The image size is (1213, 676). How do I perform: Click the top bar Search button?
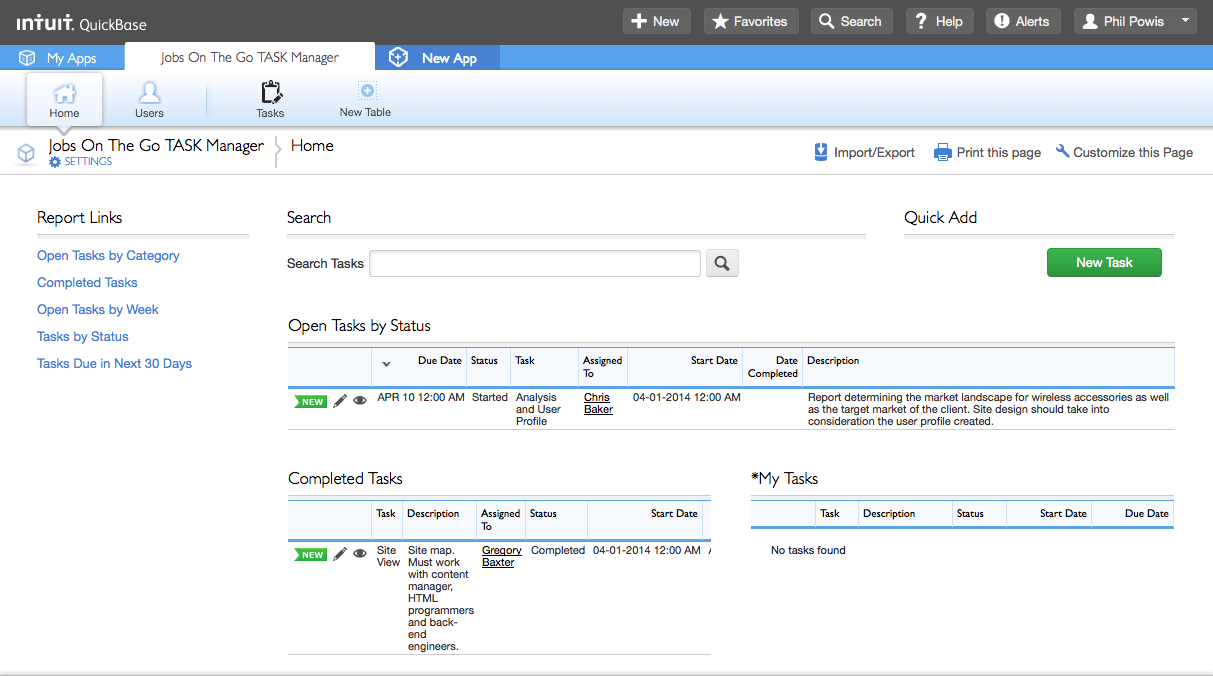point(851,21)
